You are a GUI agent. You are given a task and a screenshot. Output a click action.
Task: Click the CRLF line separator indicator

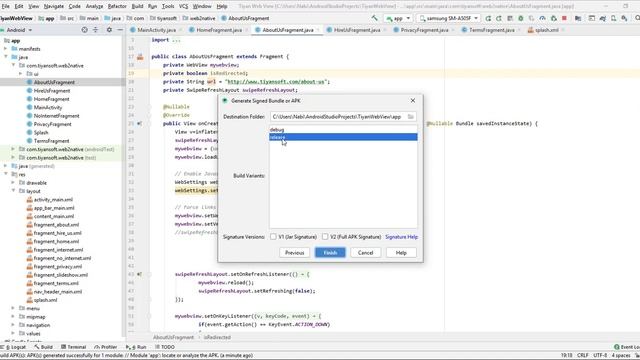coord(582,356)
